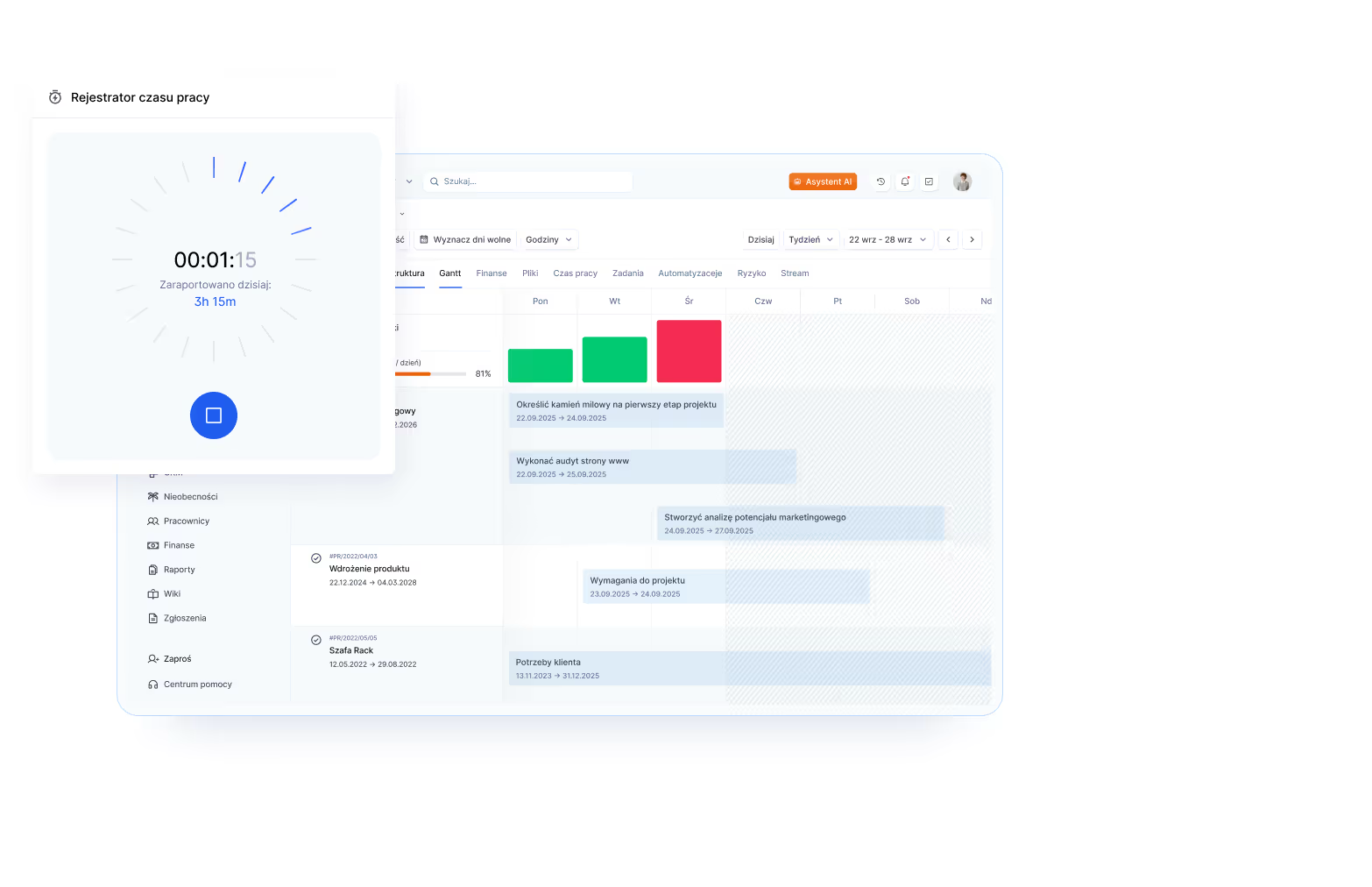
Task: Open the Automatyzacje tab
Action: pyautogui.click(x=690, y=273)
